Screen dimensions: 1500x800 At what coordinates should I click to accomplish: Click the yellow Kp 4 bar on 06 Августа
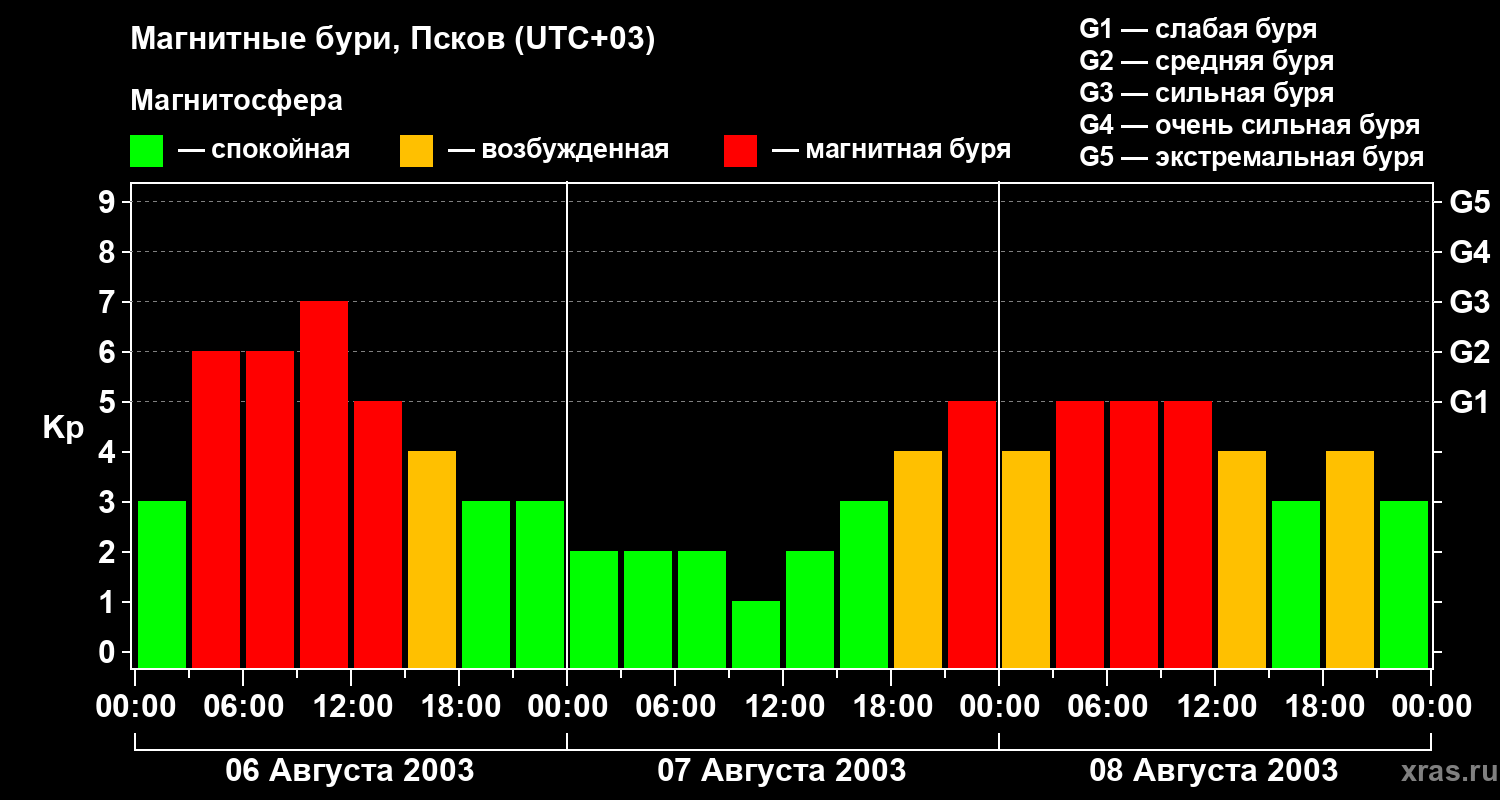pyautogui.click(x=432, y=560)
